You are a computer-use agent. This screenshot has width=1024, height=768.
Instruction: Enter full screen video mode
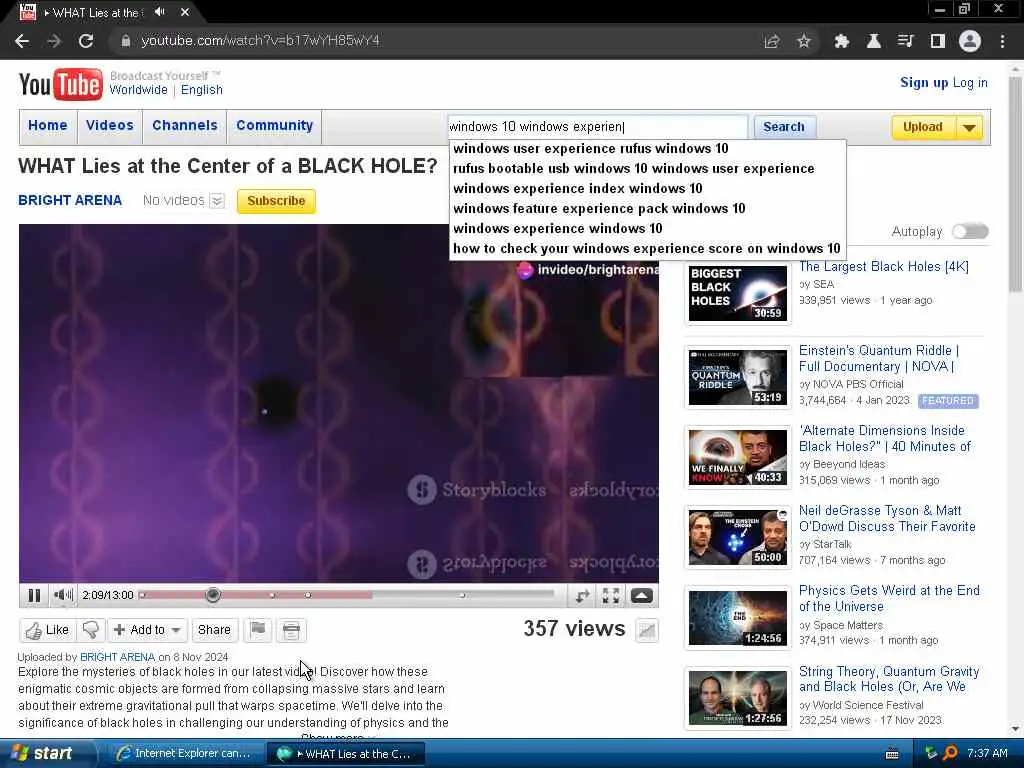click(611, 595)
